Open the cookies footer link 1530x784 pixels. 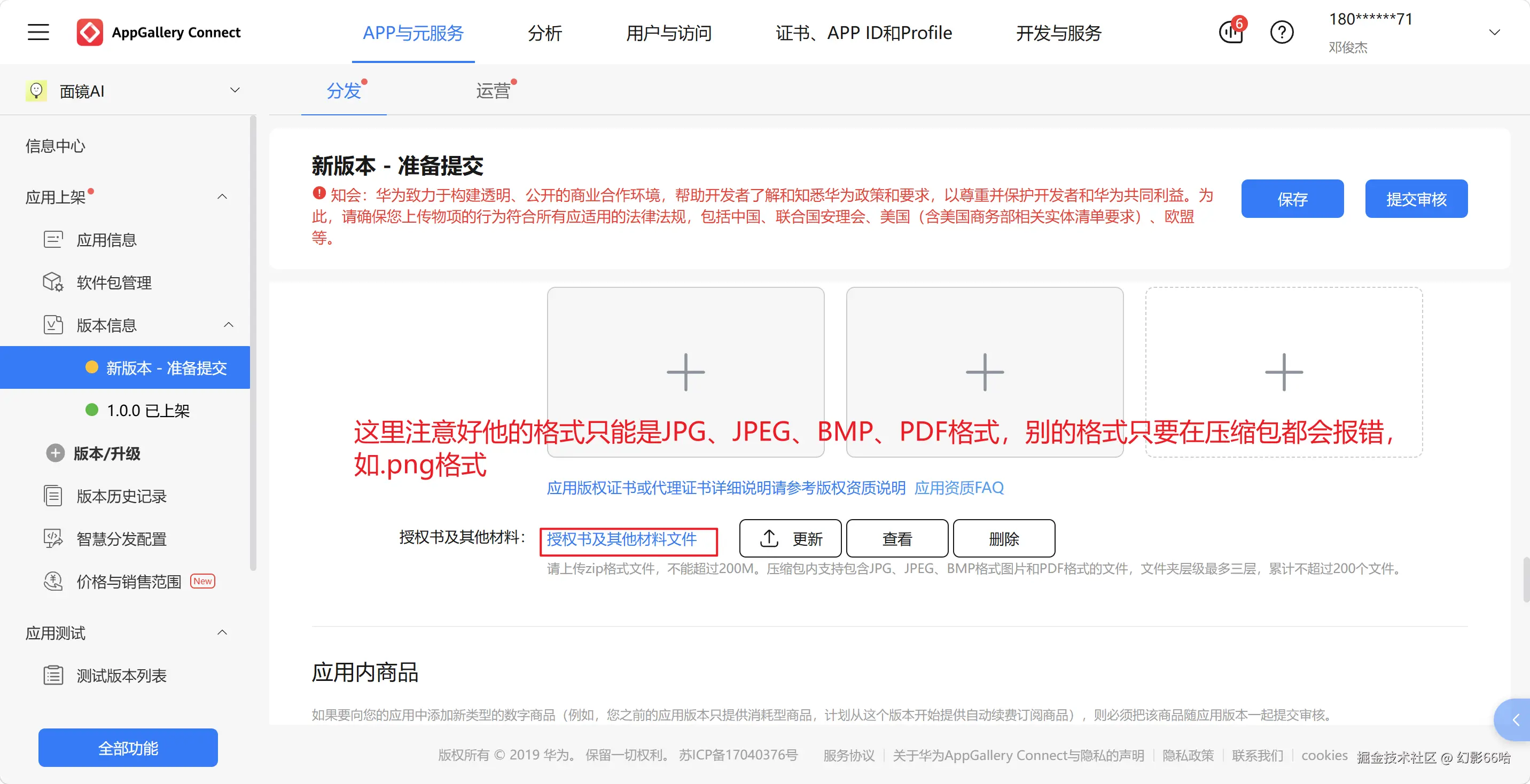pos(1324,755)
